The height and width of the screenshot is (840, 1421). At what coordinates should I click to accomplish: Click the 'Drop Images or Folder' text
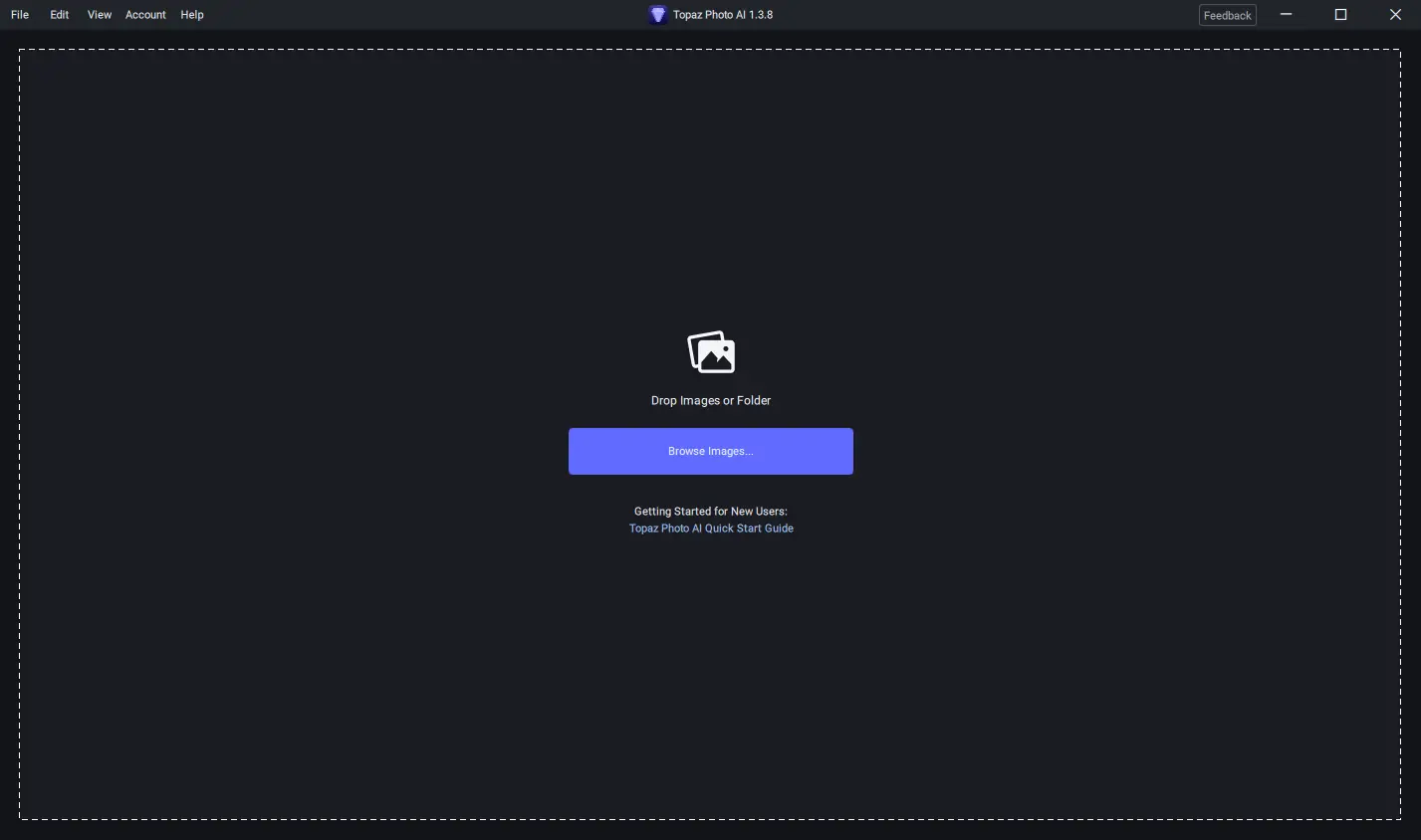point(711,401)
